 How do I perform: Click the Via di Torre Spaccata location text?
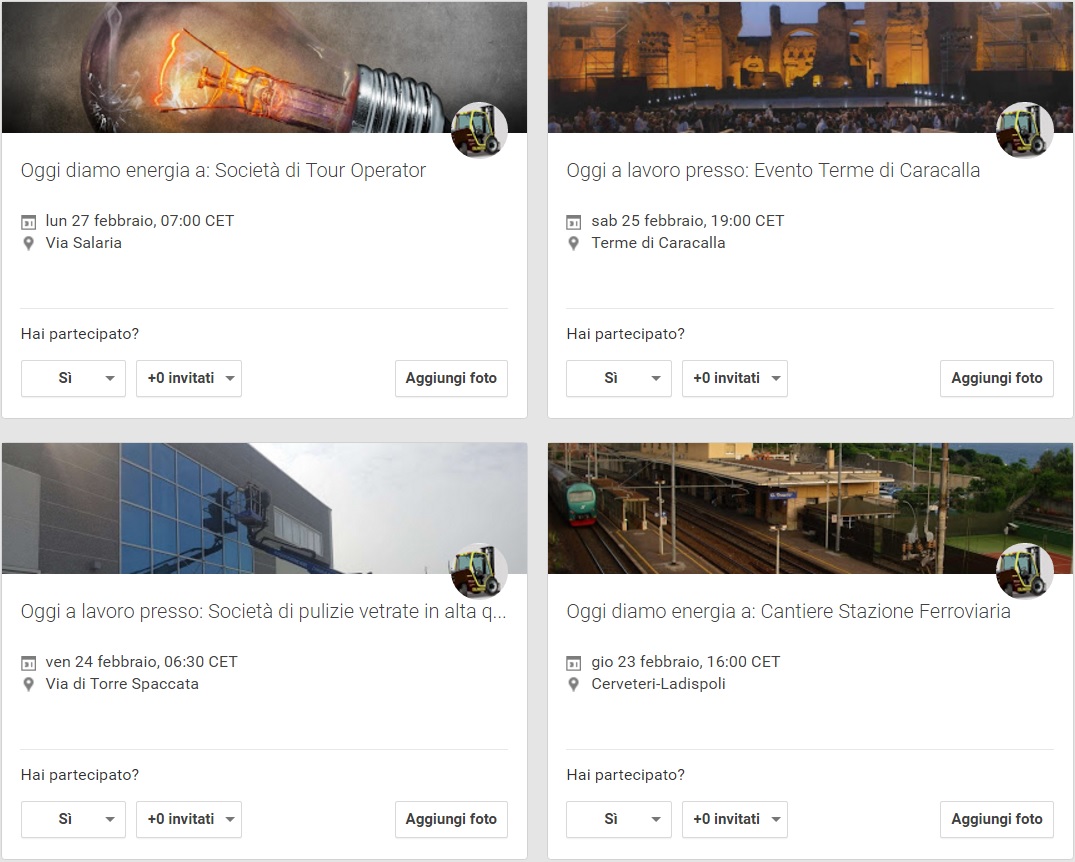click(122, 684)
